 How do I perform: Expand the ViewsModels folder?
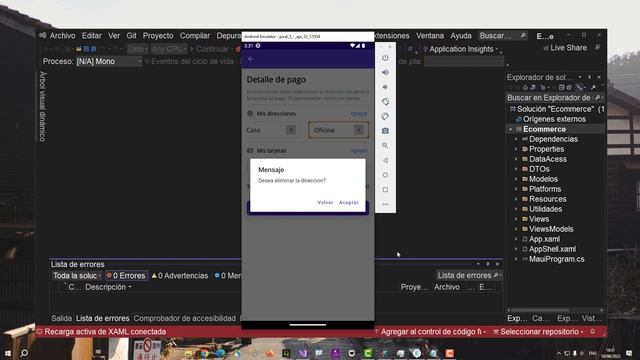pos(516,229)
